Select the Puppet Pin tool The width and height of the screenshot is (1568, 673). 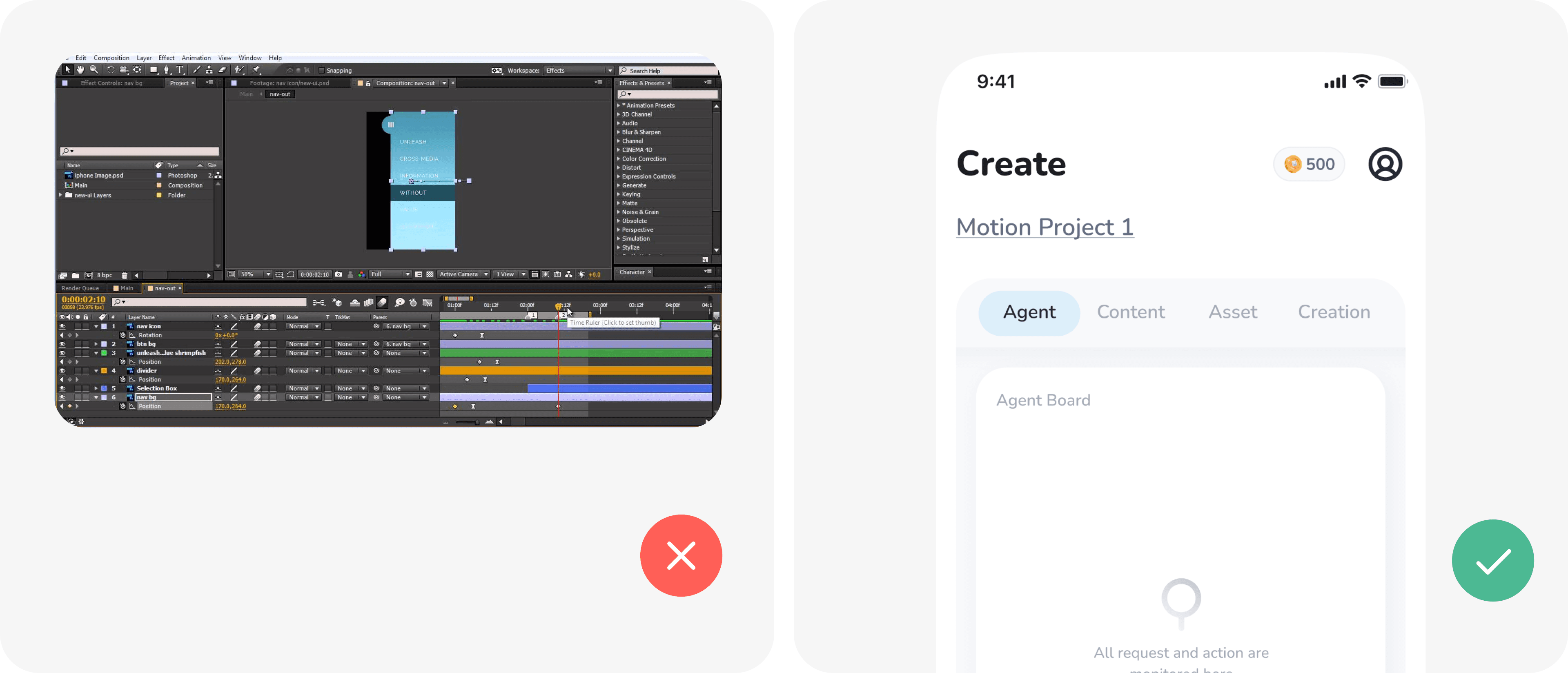[256, 70]
